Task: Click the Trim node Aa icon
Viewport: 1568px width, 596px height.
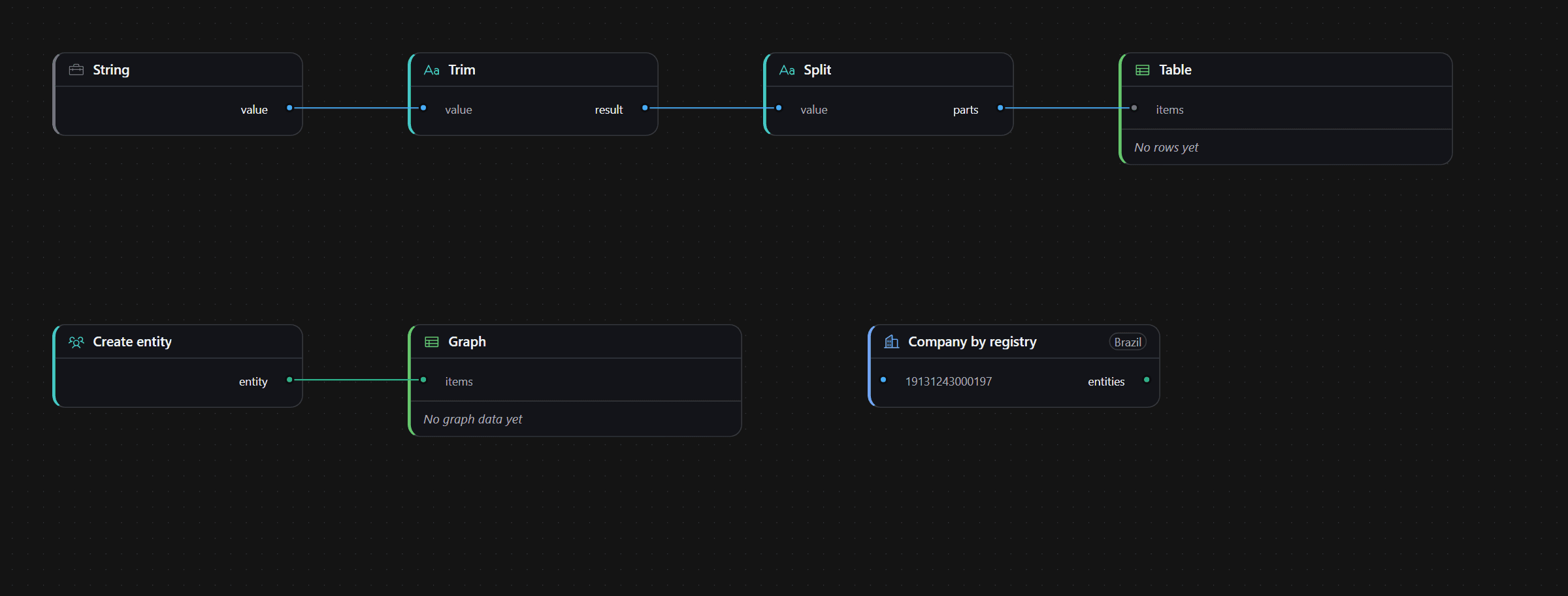Action: [x=432, y=70]
